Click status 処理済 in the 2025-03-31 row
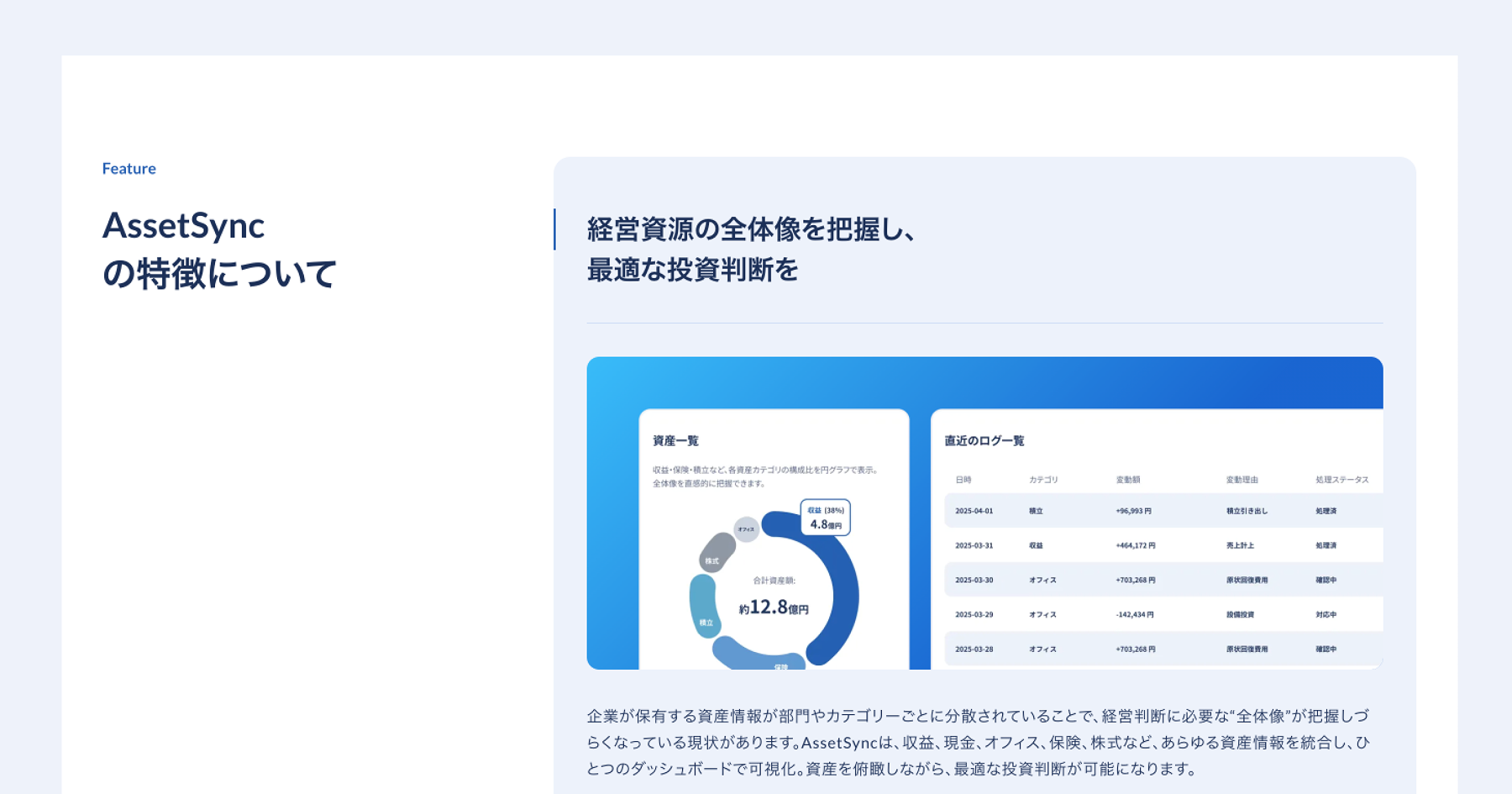1512x794 pixels. [1326, 545]
